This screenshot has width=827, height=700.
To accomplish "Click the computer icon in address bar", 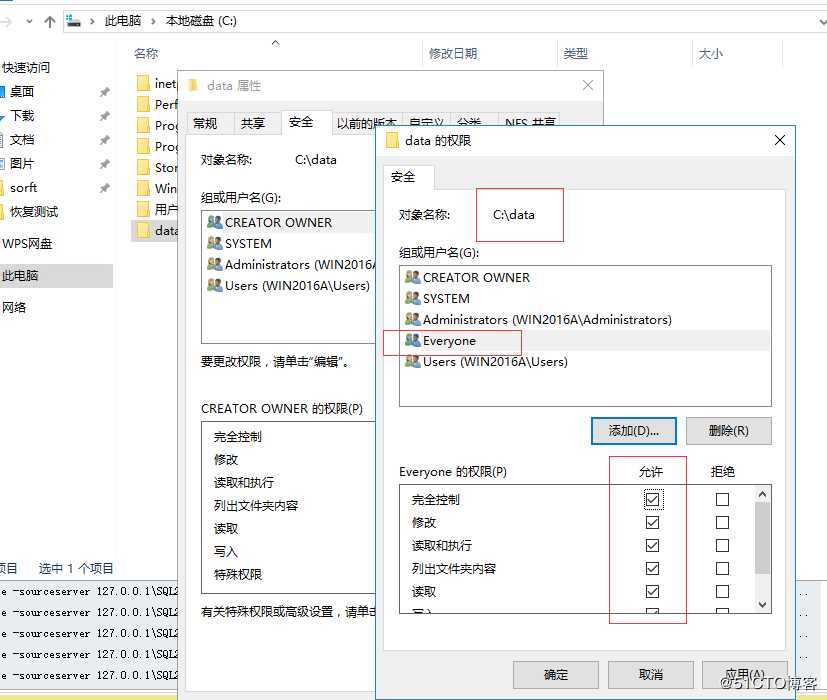I will tap(73, 21).
